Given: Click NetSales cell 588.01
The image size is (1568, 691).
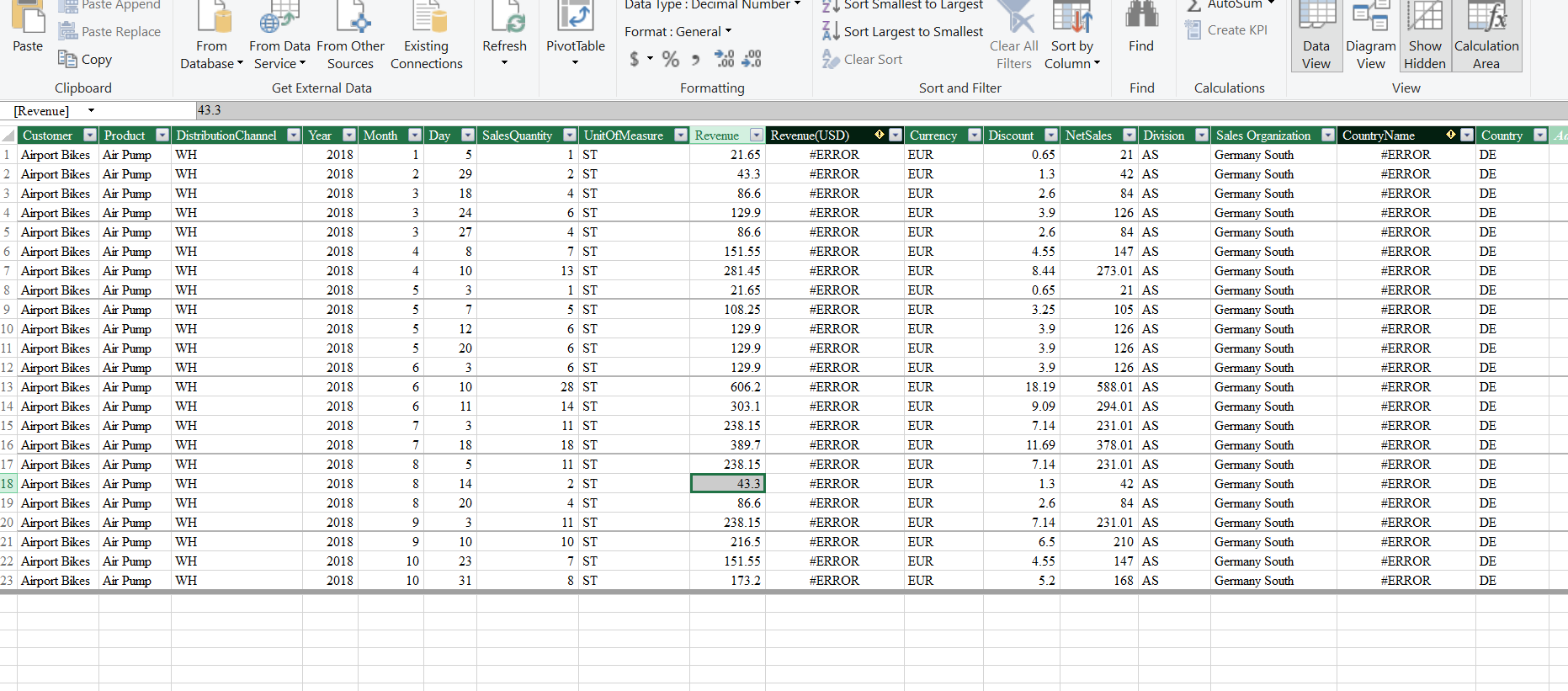Looking at the screenshot, I should point(1098,387).
